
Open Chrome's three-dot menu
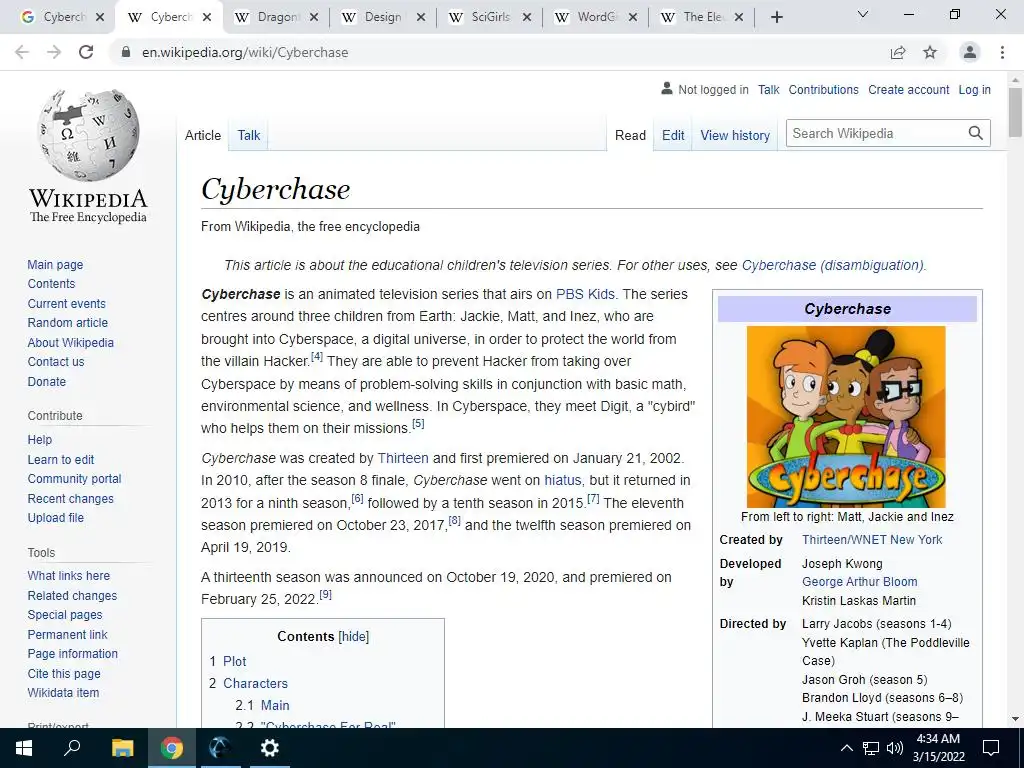[1002, 52]
